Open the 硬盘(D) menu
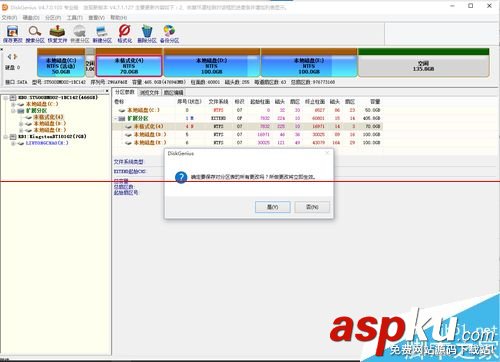 click(31, 17)
